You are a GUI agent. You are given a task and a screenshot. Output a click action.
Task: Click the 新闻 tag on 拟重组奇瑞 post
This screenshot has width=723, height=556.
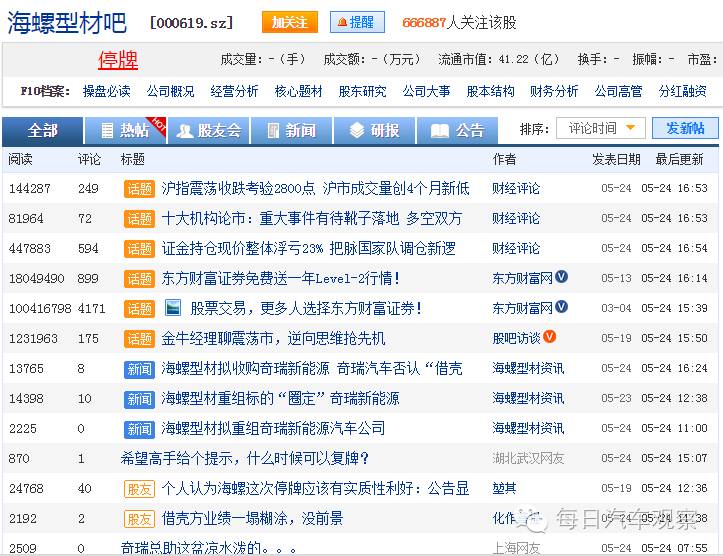pos(139,428)
